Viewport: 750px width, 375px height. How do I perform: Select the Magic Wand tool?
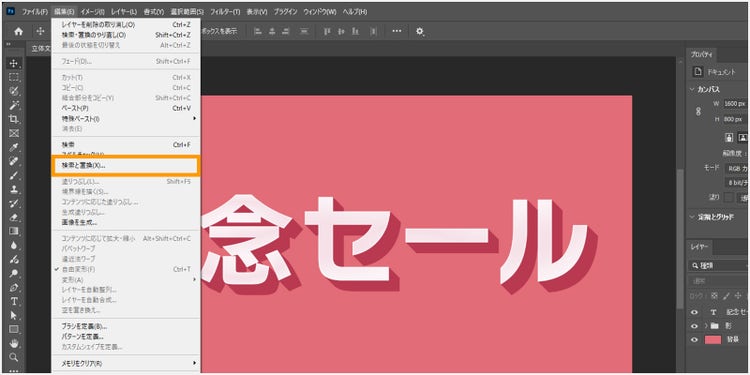pyautogui.click(x=14, y=105)
